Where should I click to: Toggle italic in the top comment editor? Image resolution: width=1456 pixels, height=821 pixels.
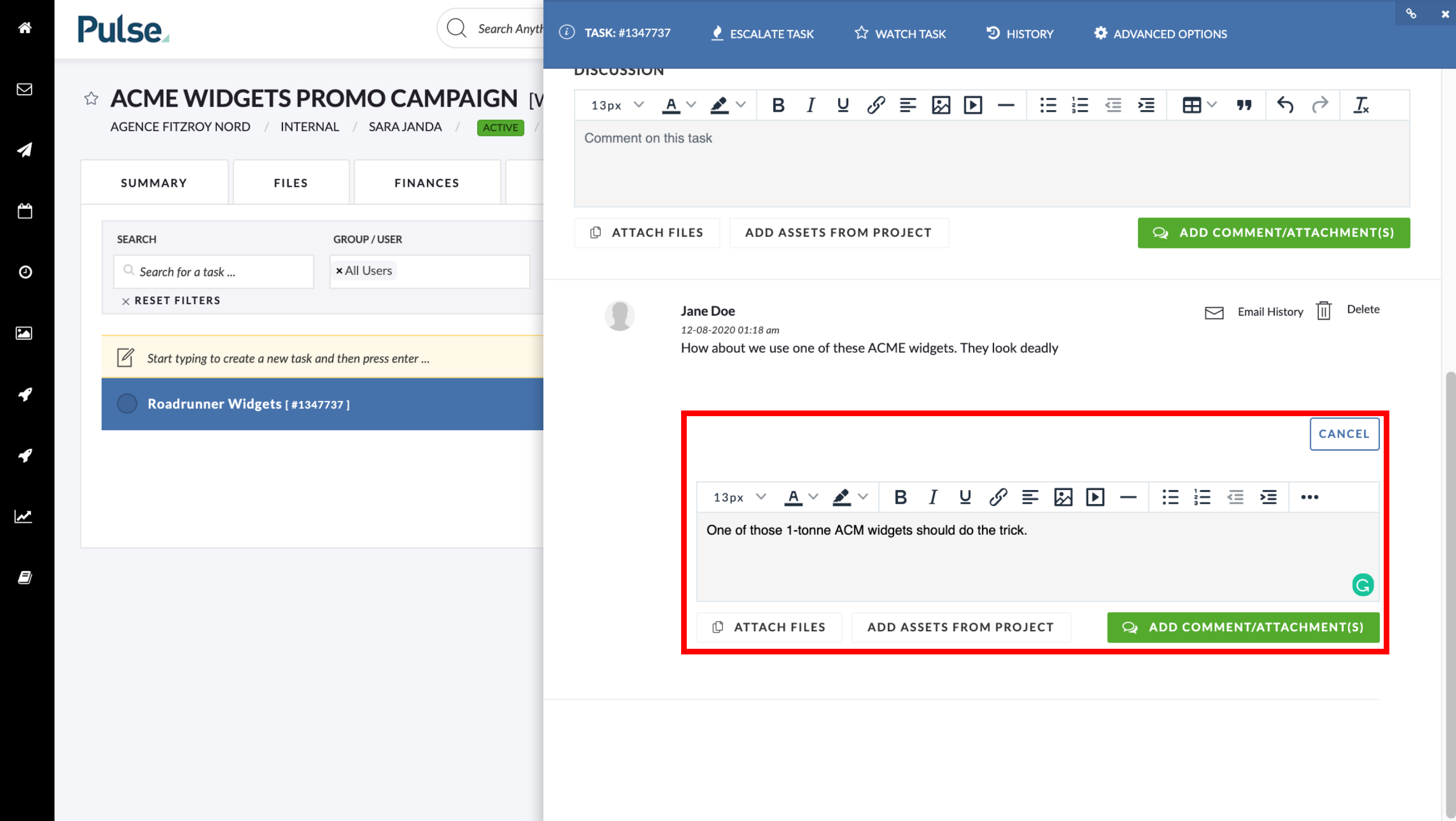810,105
